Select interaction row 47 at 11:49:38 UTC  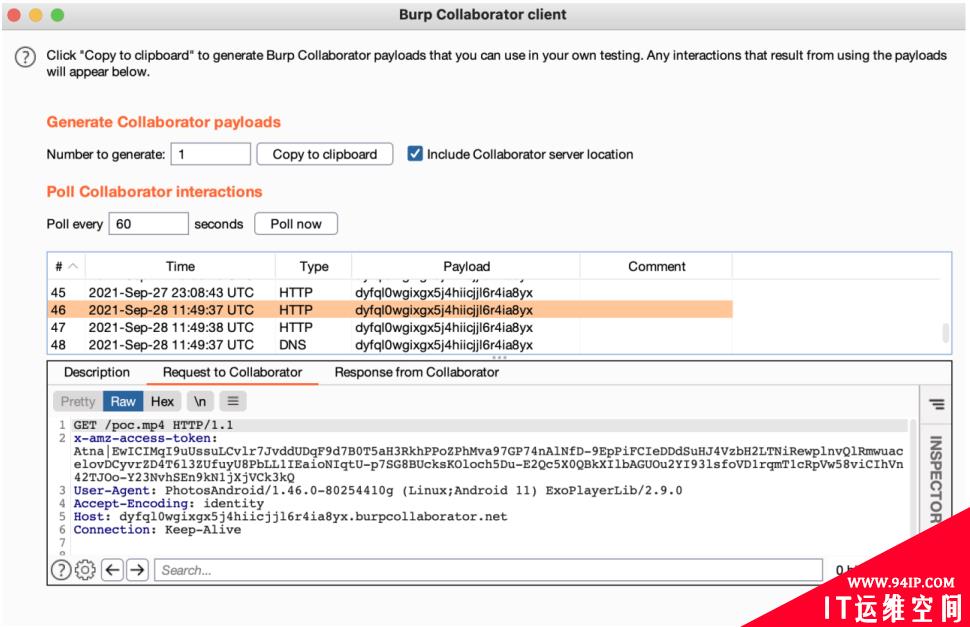[x=390, y=327]
